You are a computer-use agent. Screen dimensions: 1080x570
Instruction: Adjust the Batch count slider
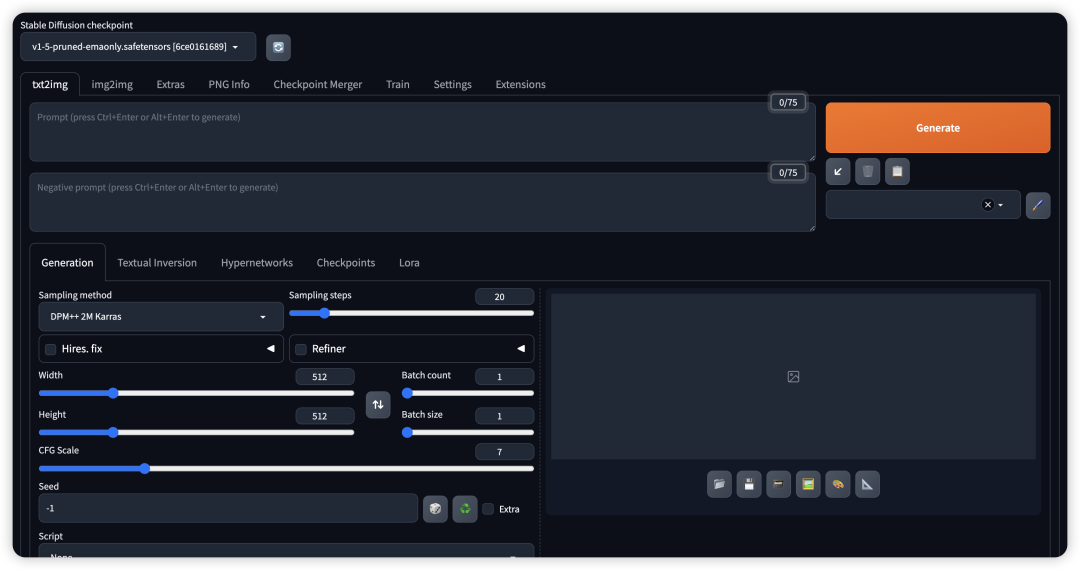468,393
